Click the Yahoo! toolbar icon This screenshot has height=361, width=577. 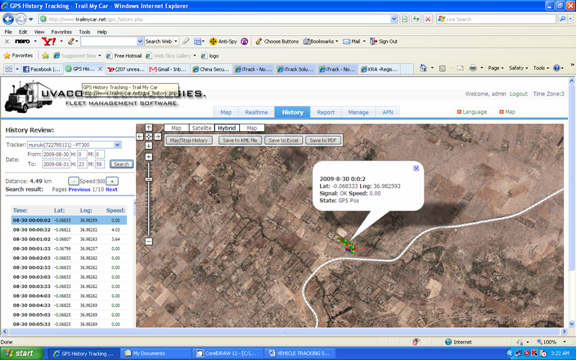[48, 42]
